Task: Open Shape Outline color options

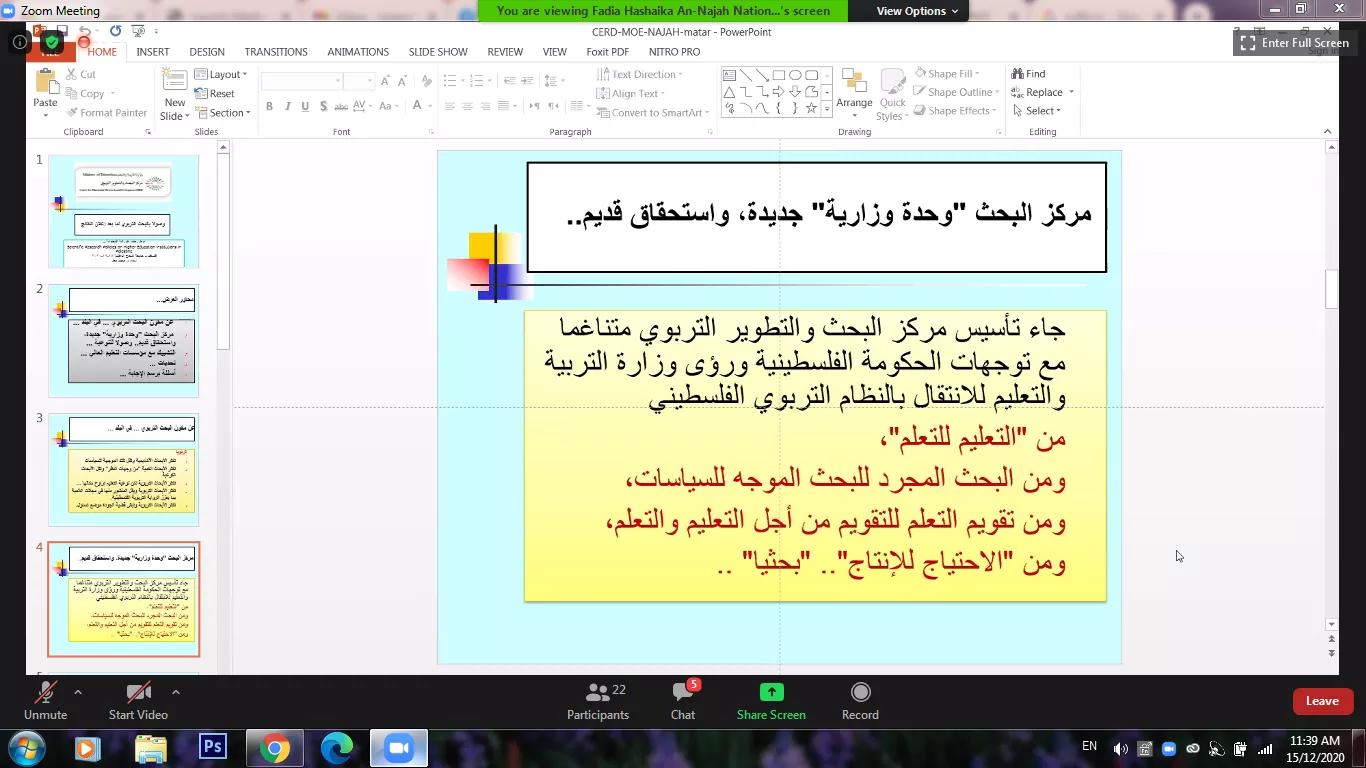Action: [955, 93]
